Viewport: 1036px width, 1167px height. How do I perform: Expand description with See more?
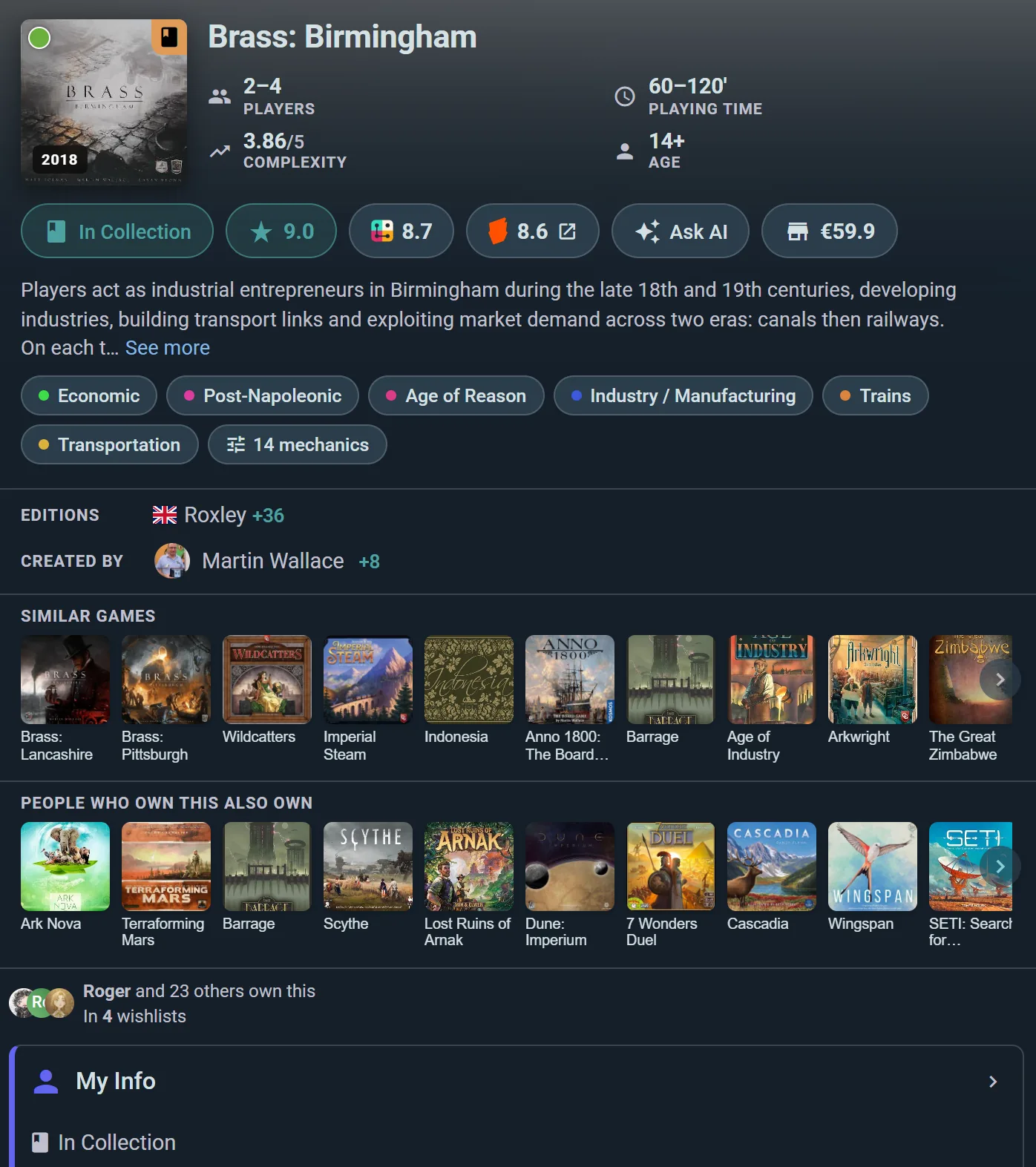point(168,348)
